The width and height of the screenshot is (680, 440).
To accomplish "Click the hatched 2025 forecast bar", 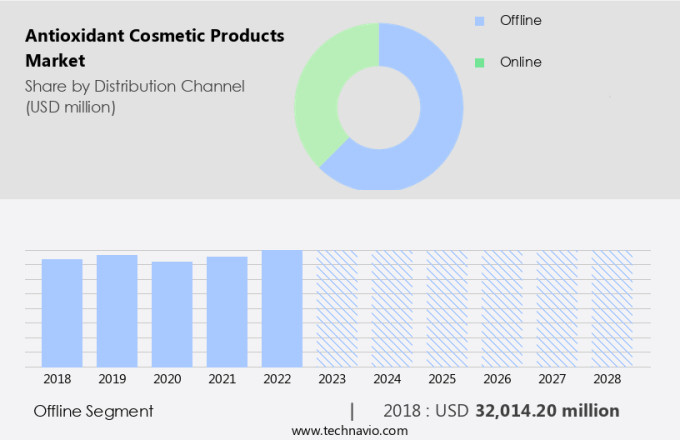I will (447, 308).
